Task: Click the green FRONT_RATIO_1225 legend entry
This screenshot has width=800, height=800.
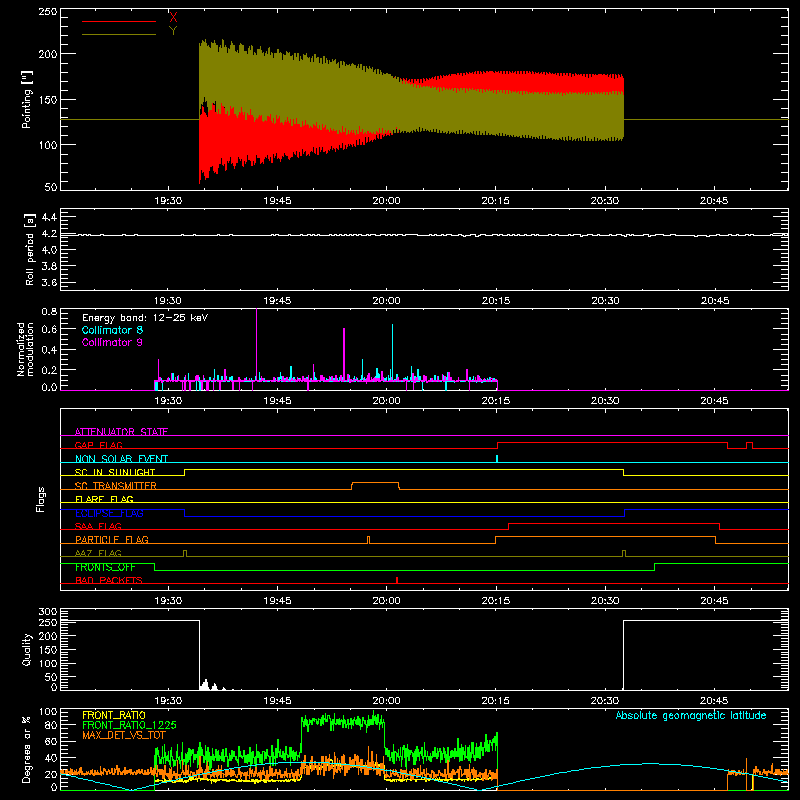Action: tap(129, 725)
